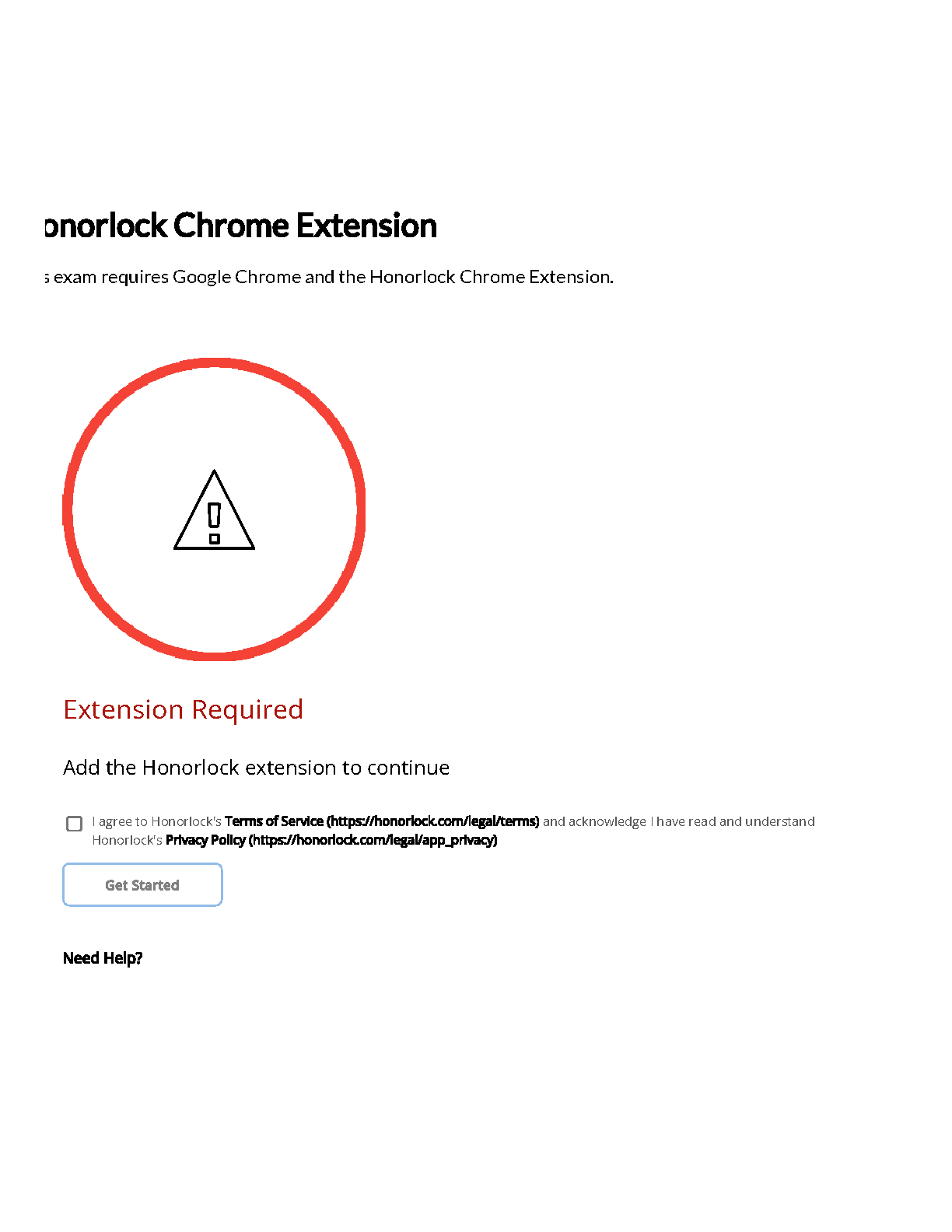
Task: Click the Add the Honorlock extension message
Action: [257, 768]
